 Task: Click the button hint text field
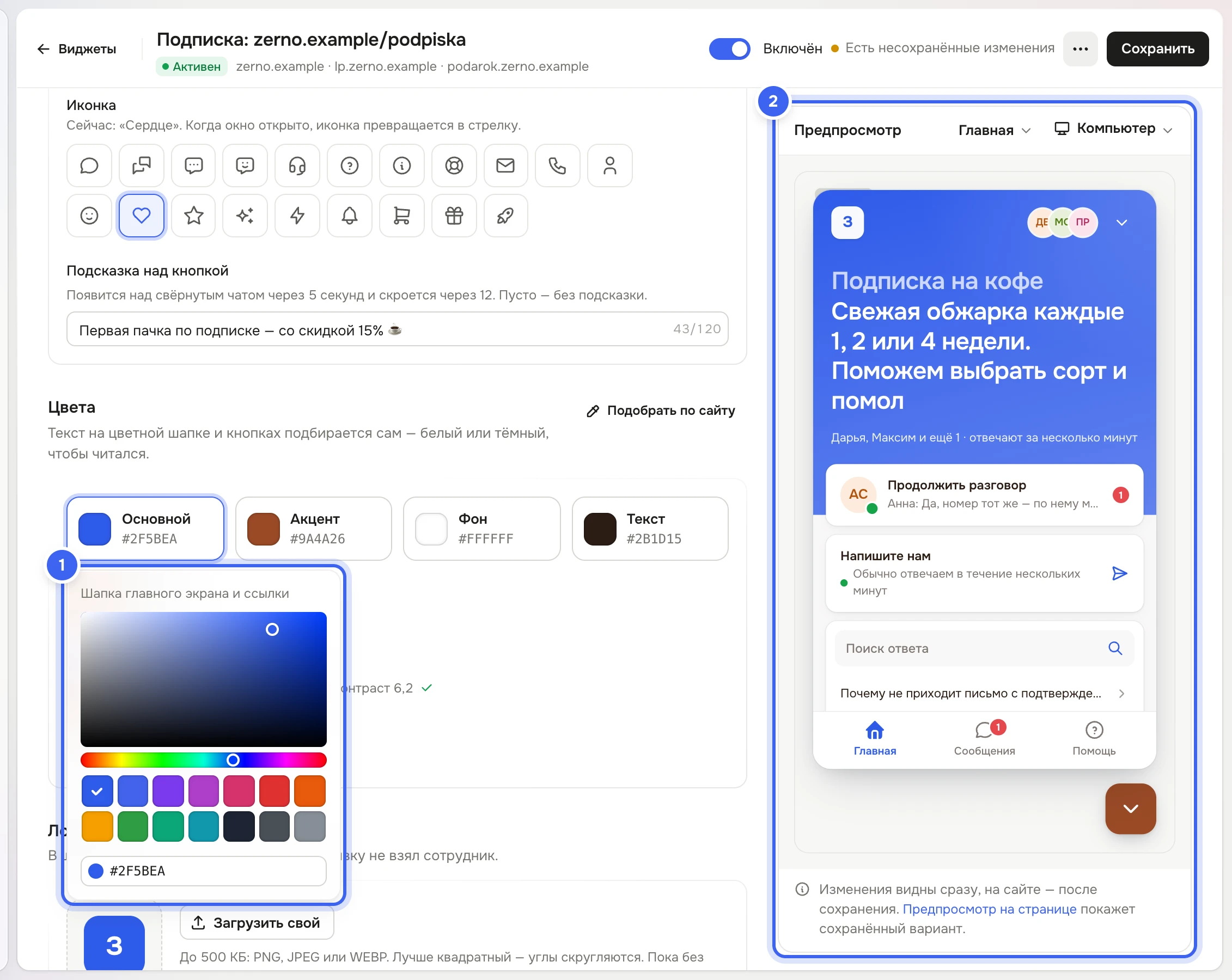point(397,329)
